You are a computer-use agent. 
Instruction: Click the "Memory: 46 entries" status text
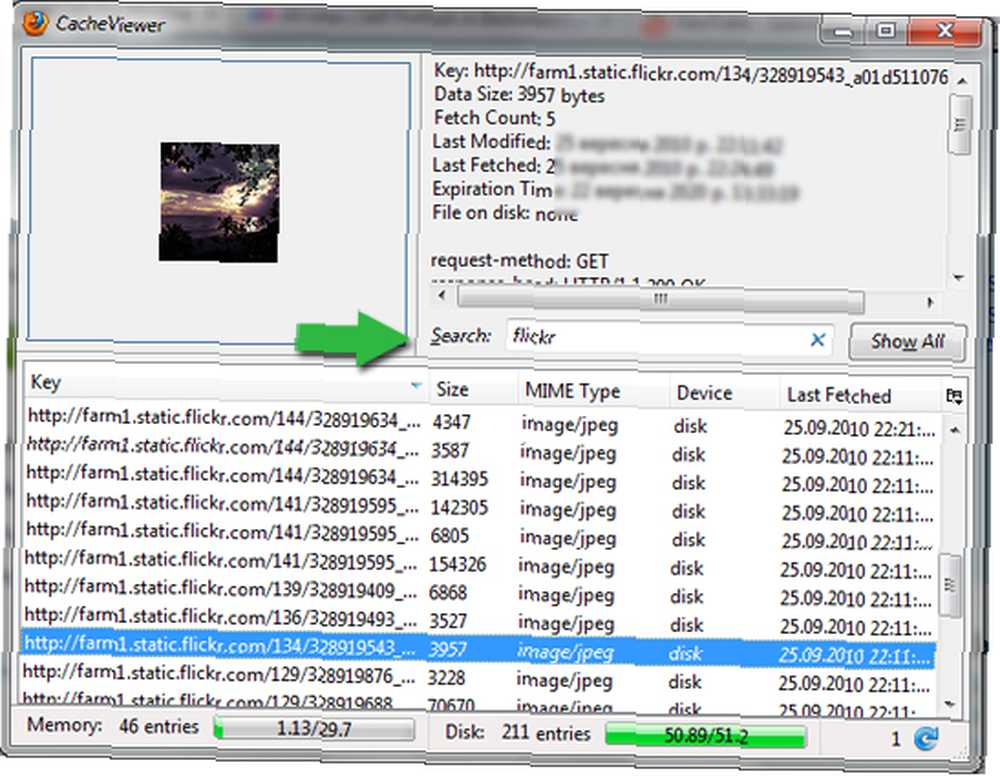click(x=113, y=726)
